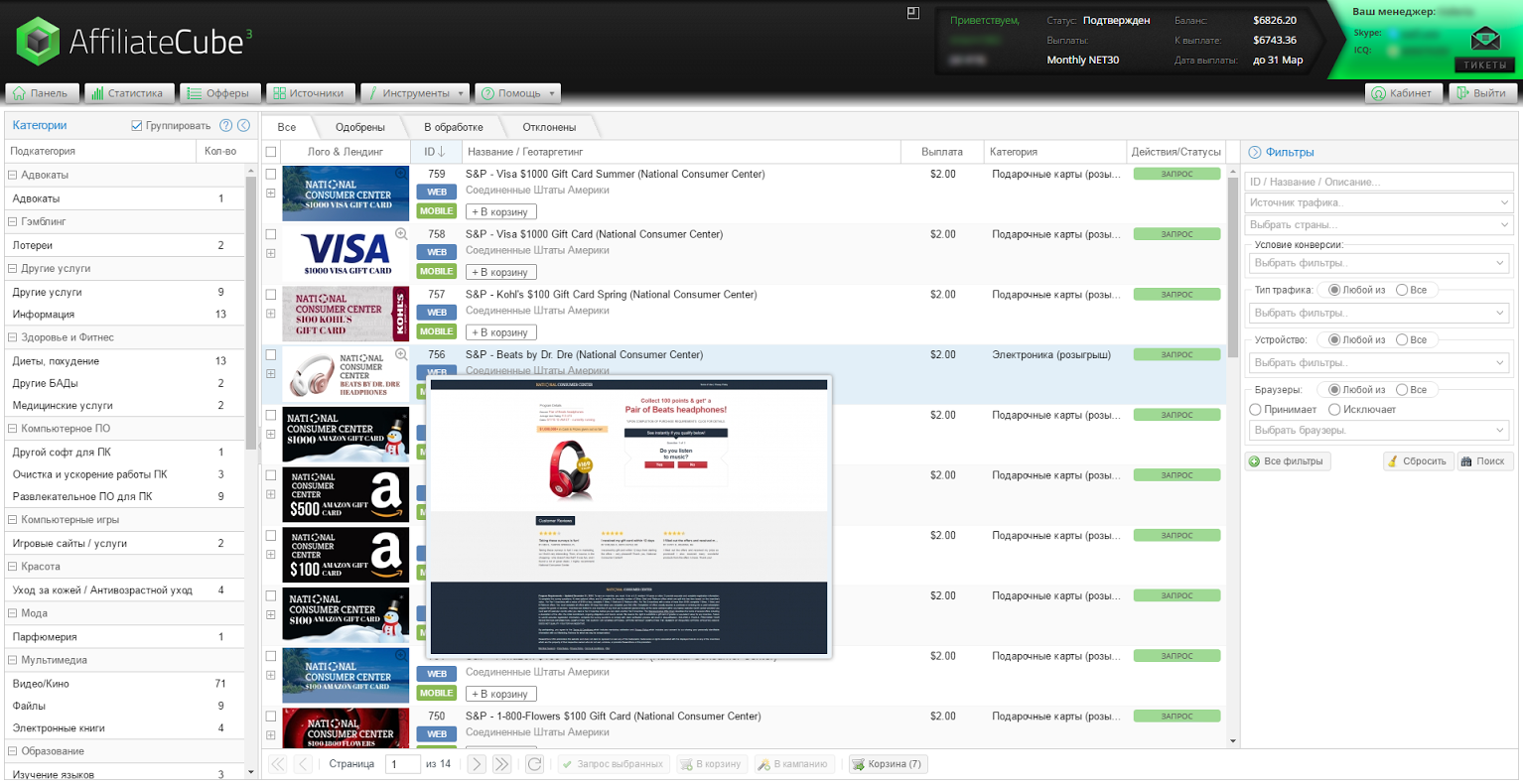Screen dimensions: 1523x784
Task: Collapse the Адвокаты category group
Action: pos(12,175)
